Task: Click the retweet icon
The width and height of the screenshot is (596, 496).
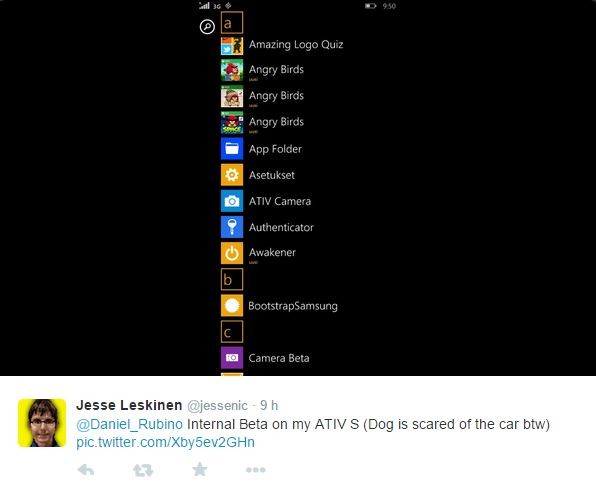Action: coord(143,470)
